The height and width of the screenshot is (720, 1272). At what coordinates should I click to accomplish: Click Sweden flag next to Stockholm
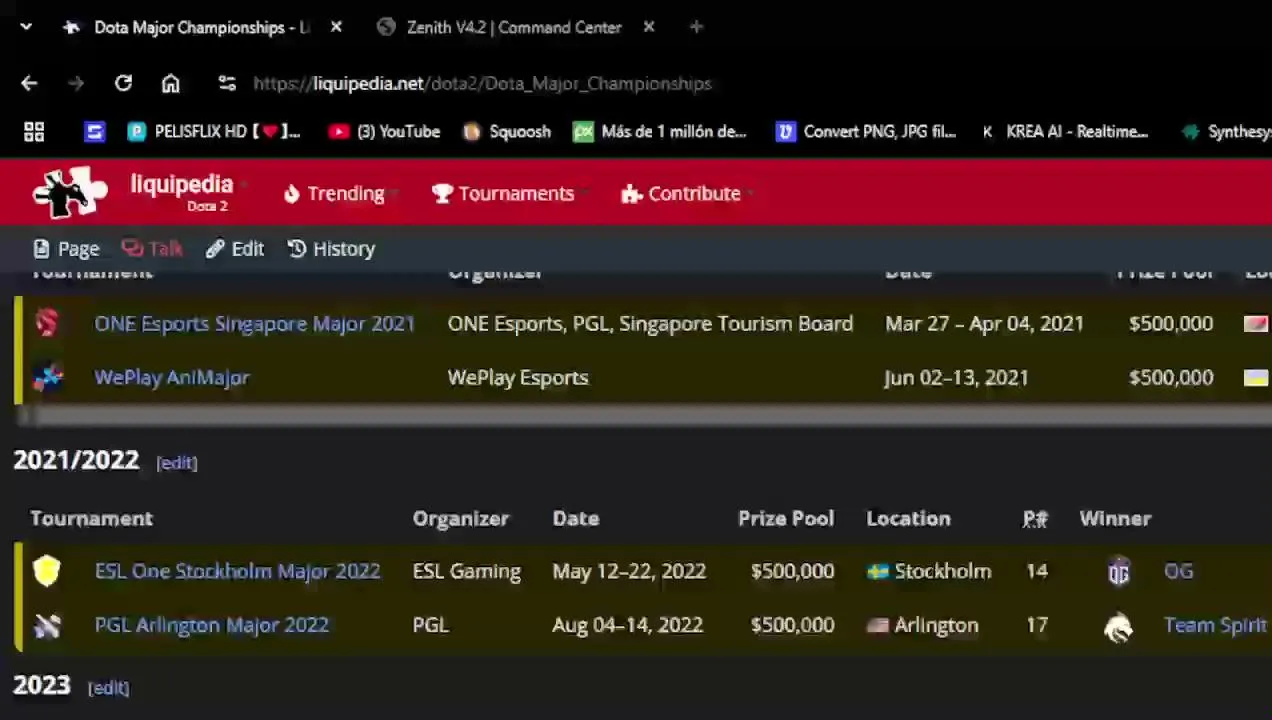click(x=878, y=571)
